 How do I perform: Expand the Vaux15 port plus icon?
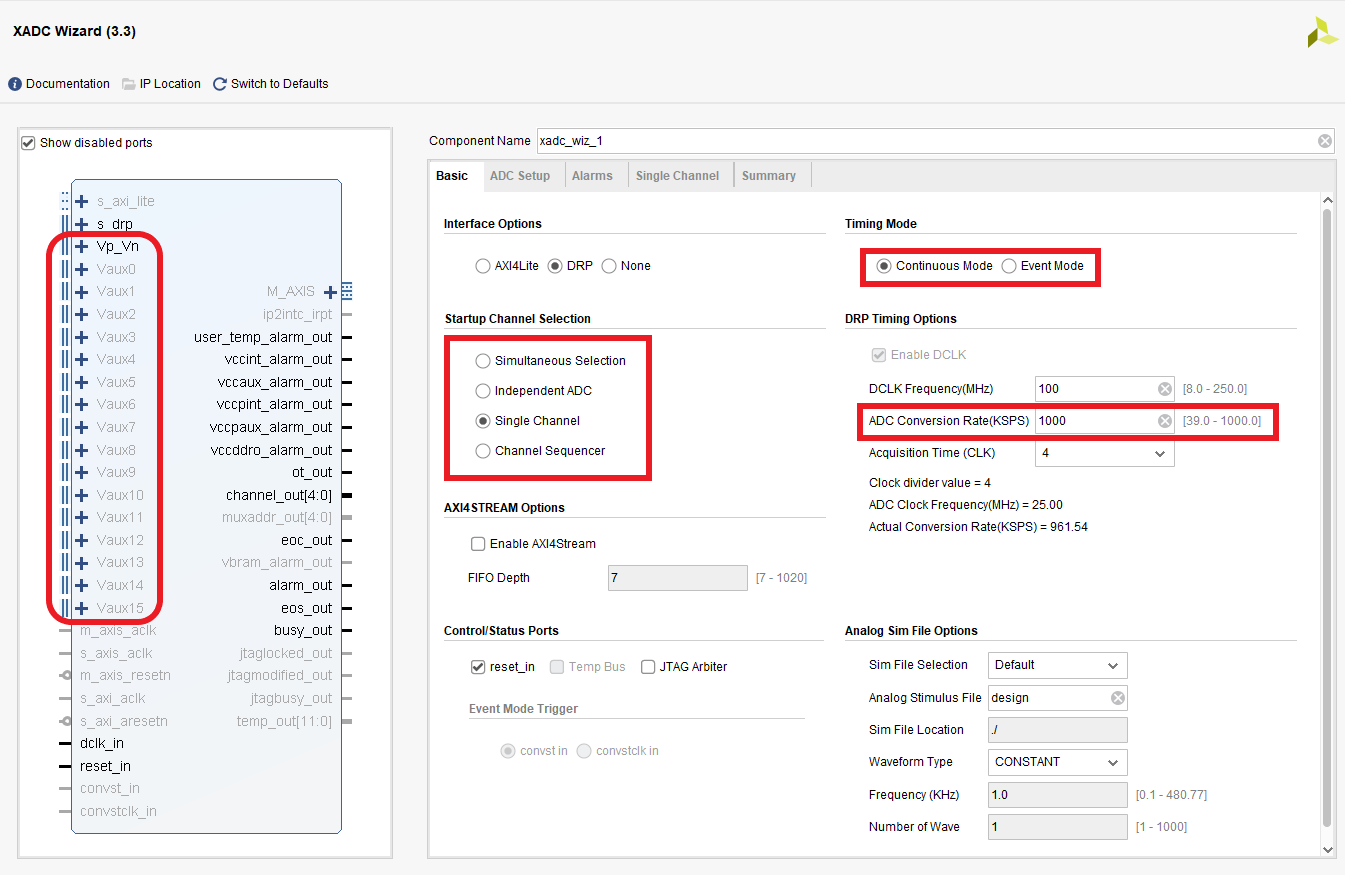click(82, 608)
